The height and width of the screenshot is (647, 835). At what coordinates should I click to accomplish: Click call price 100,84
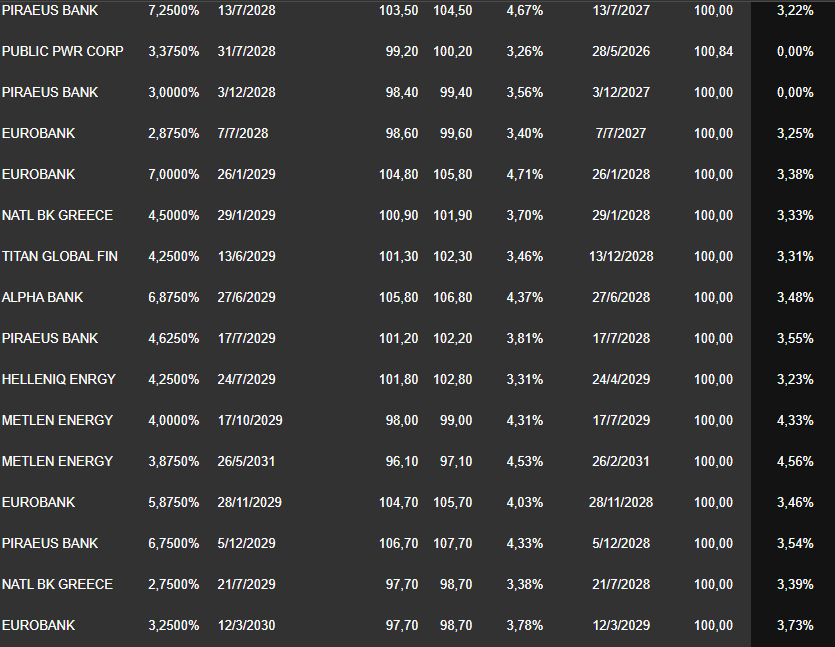(714, 51)
